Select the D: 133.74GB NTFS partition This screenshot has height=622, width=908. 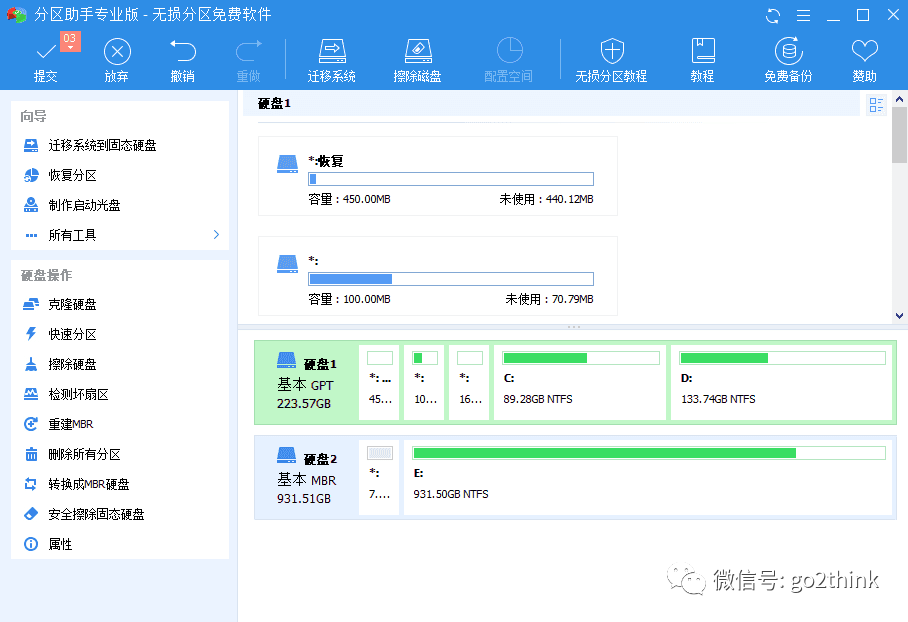[x=782, y=382]
